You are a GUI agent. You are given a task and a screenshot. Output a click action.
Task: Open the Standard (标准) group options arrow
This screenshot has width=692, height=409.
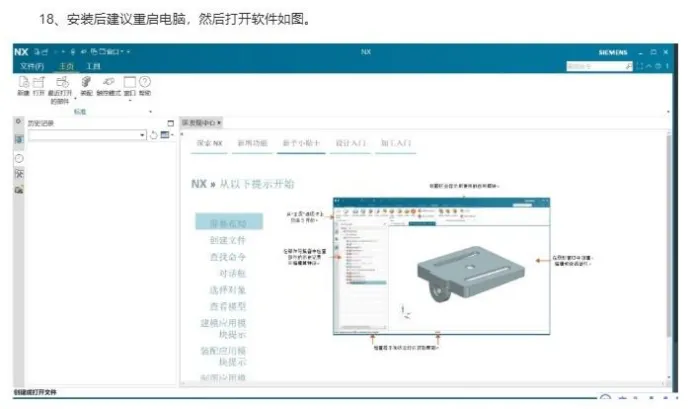(150, 112)
